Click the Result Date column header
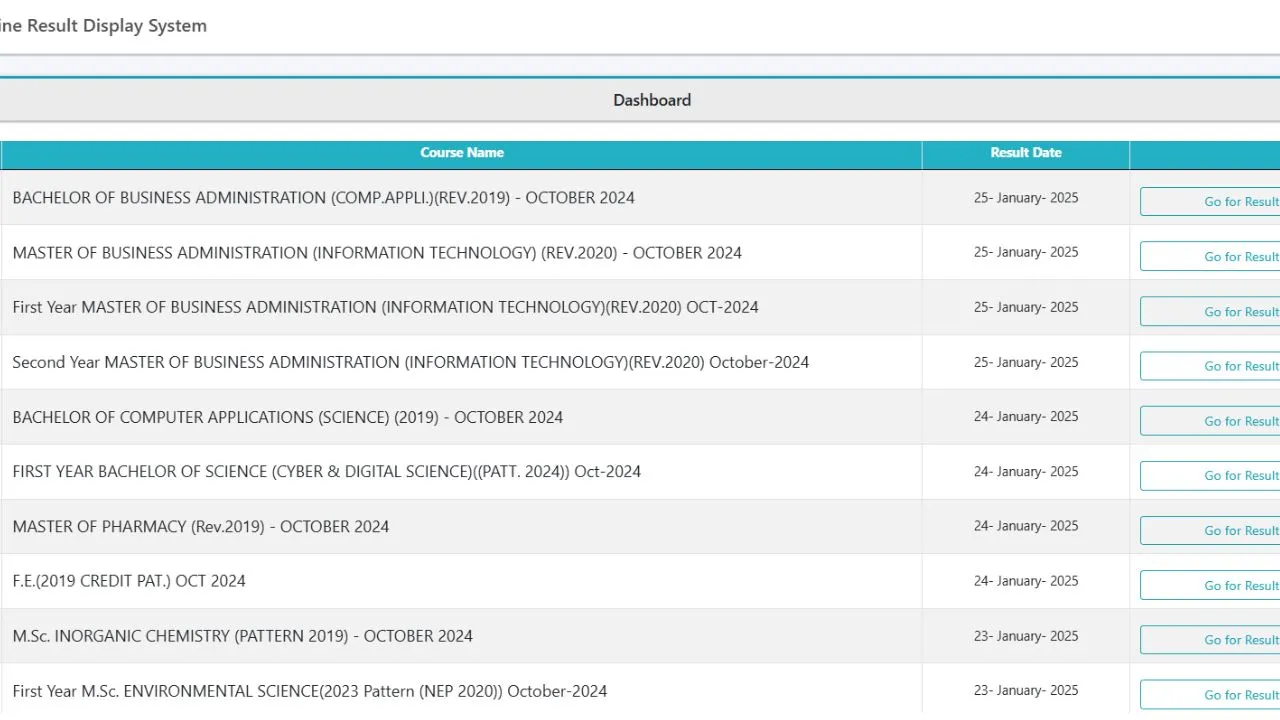 [1026, 153]
